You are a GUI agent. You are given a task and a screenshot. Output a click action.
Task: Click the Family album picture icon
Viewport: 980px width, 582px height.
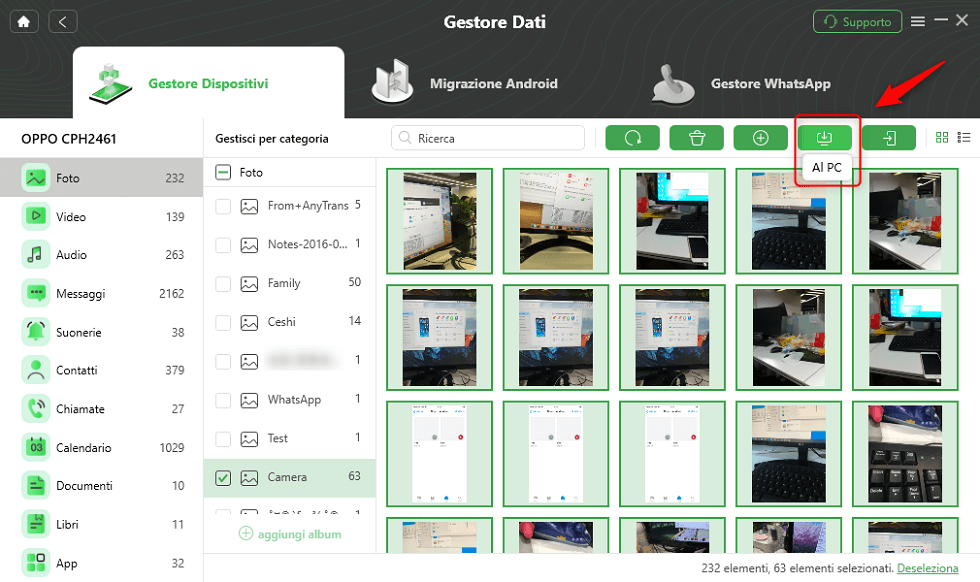point(249,284)
